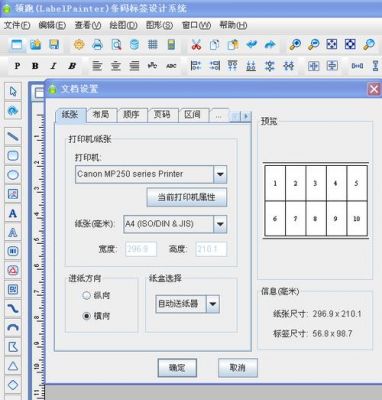This screenshot has width=382, height=400.
Task: Click the save floppy disk icon
Action: pyautogui.click(x=54, y=44)
